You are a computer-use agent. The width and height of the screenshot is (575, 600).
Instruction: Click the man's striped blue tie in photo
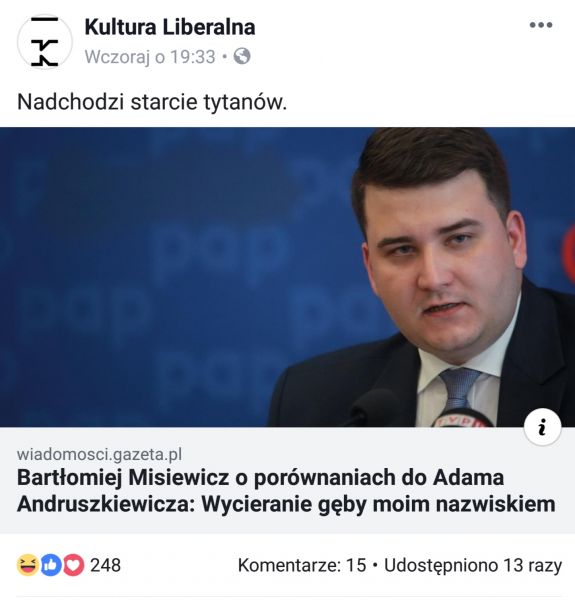(x=460, y=388)
